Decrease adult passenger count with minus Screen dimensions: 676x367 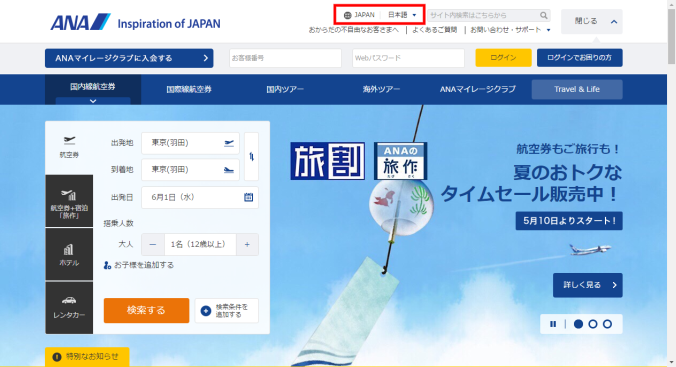pyautogui.click(x=153, y=245)
